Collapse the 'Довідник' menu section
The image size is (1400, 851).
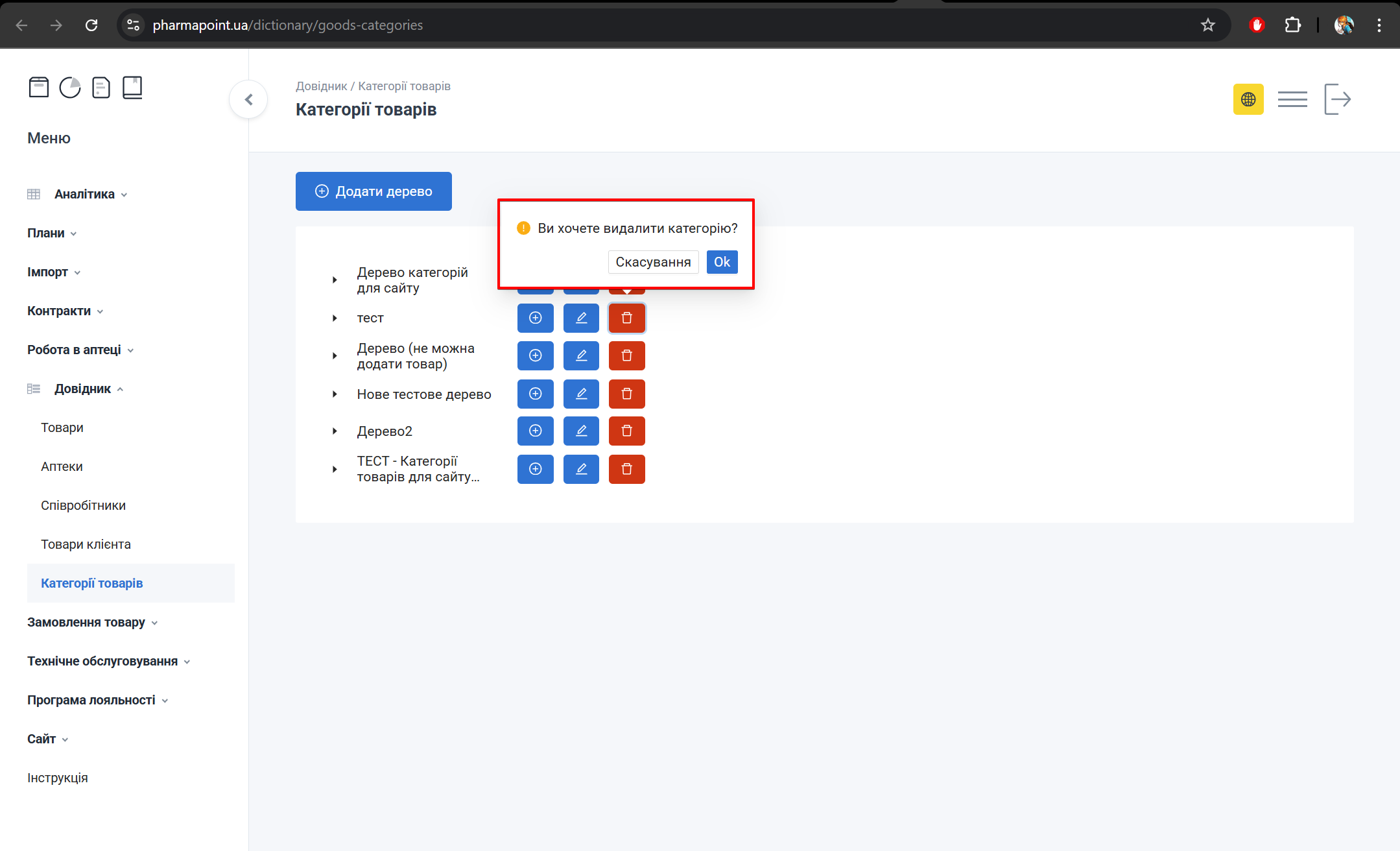82,389
